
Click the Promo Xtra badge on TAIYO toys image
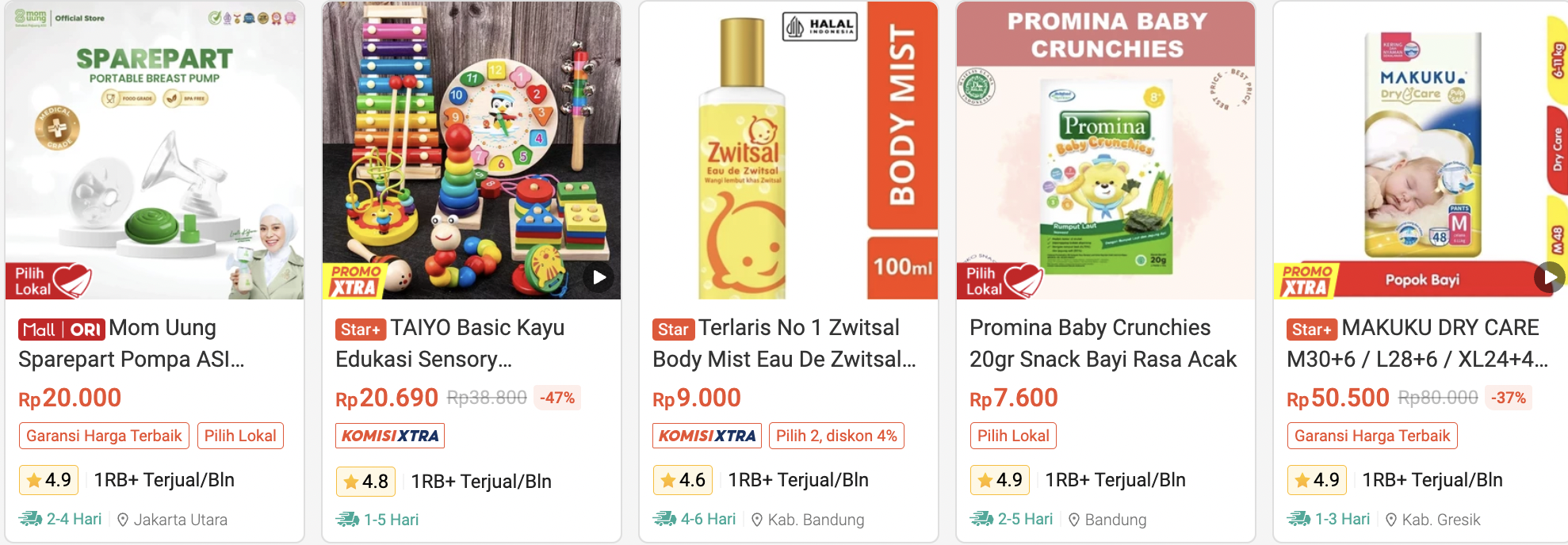tap(355, 281)
